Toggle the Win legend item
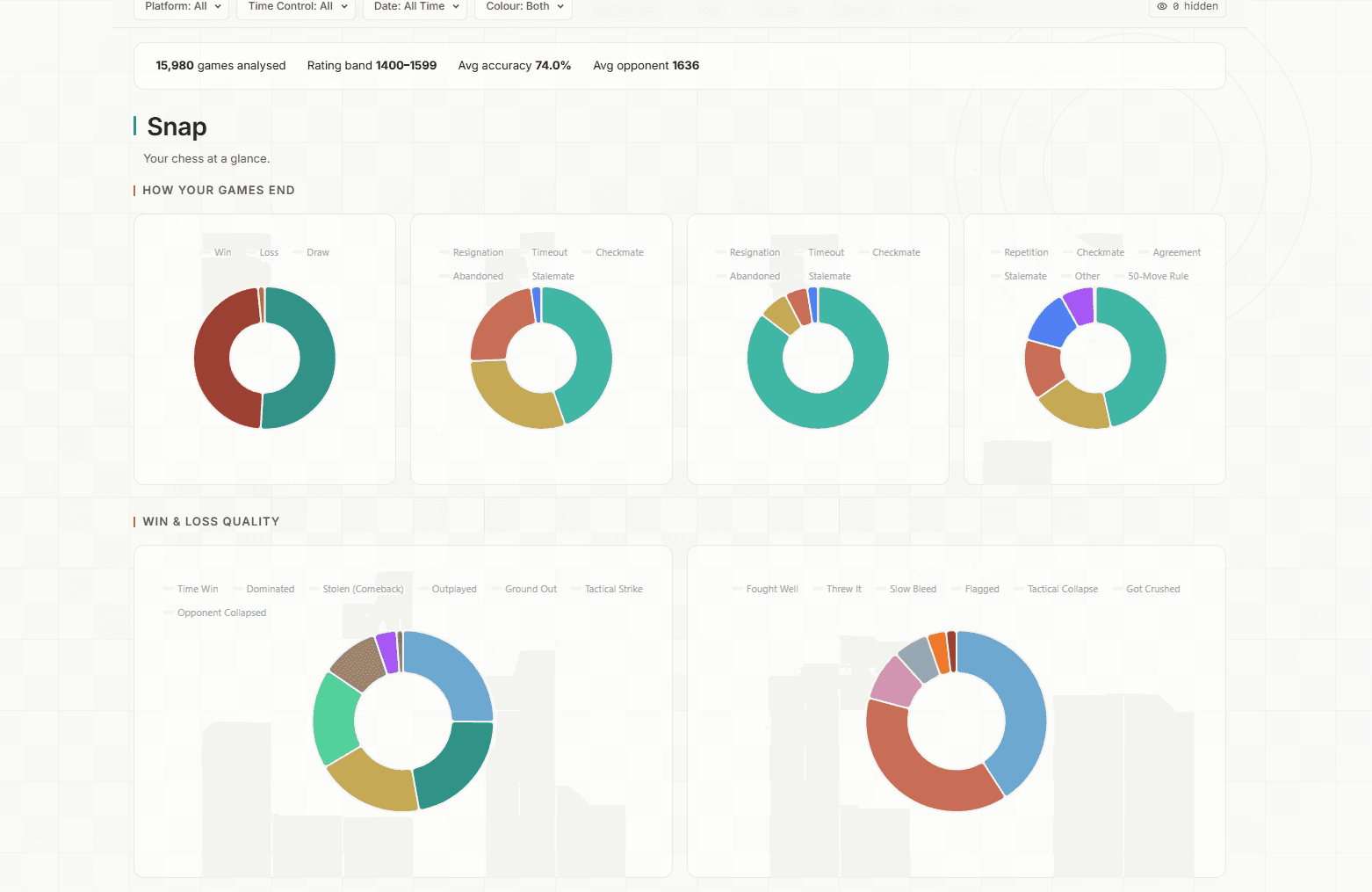This screenshot has width=1372, height=892. coord(216,252)
